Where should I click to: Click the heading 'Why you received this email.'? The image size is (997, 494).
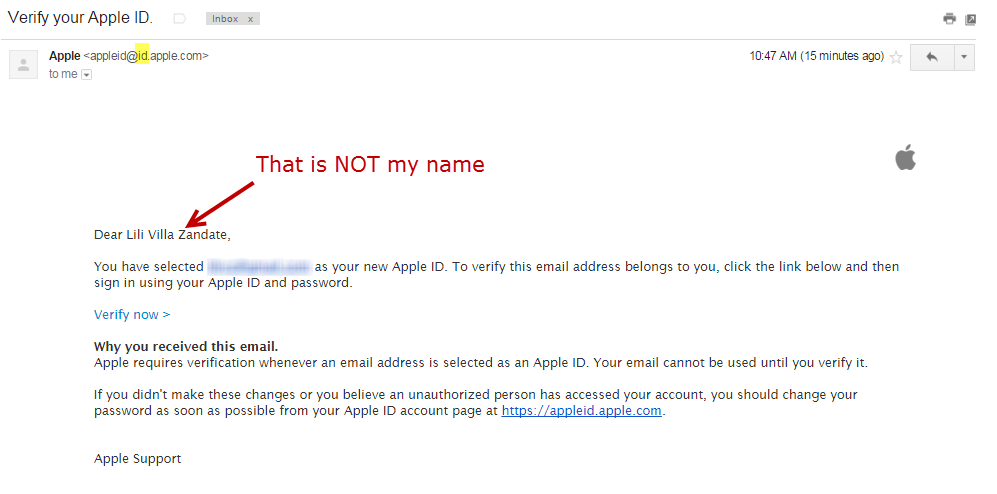(186, 347)
